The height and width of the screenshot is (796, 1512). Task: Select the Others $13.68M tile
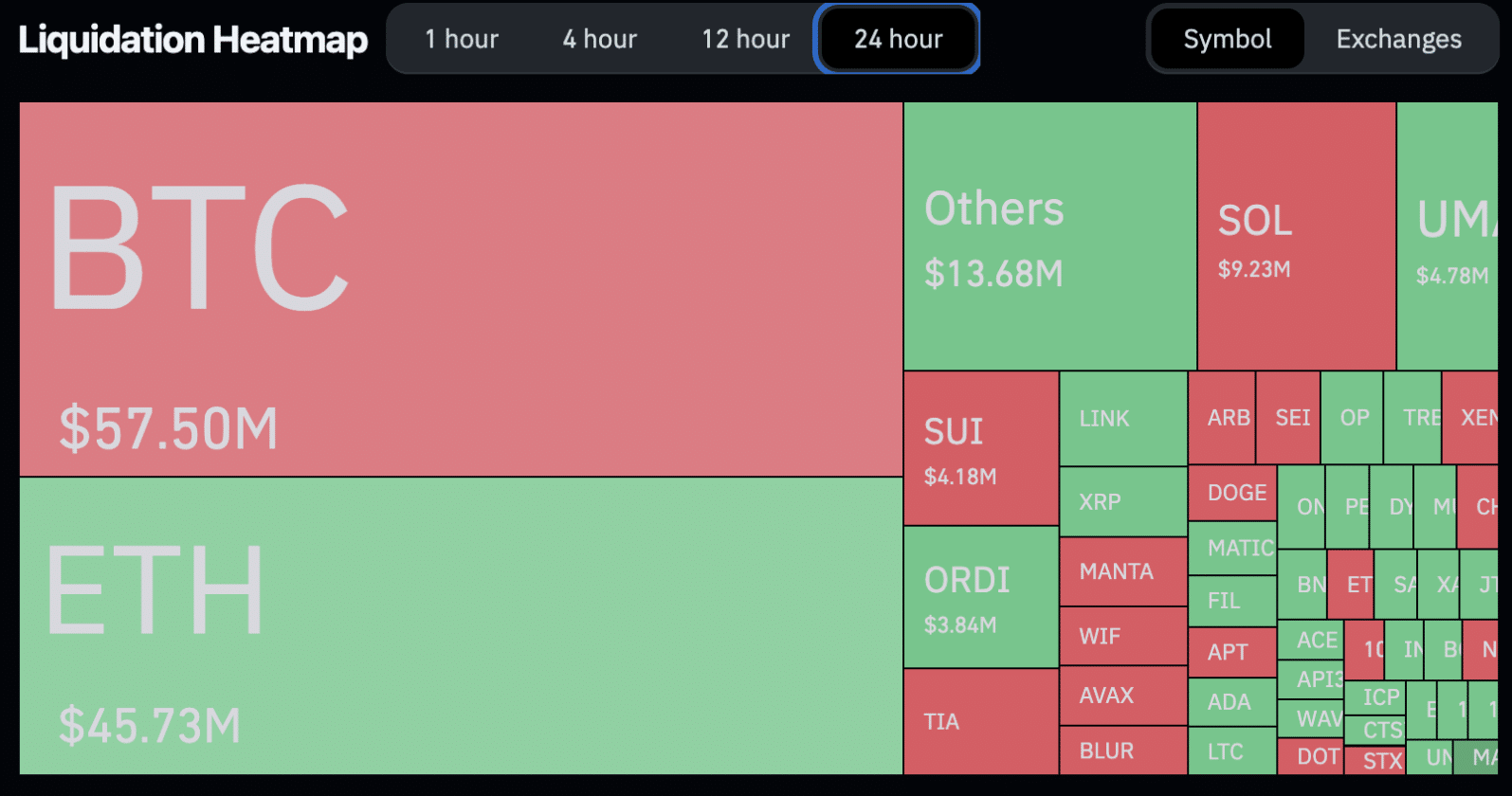[1049, 236]
